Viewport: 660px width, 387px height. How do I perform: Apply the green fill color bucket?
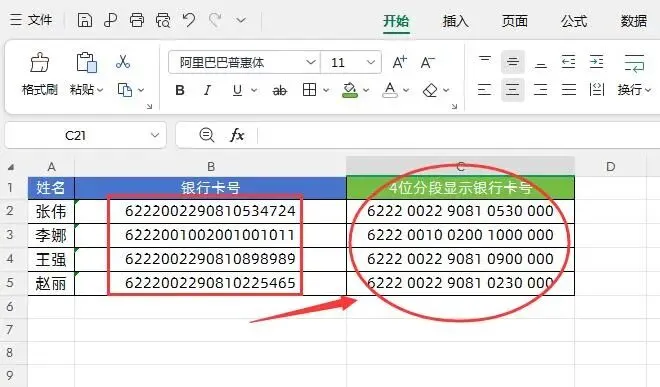350,90
